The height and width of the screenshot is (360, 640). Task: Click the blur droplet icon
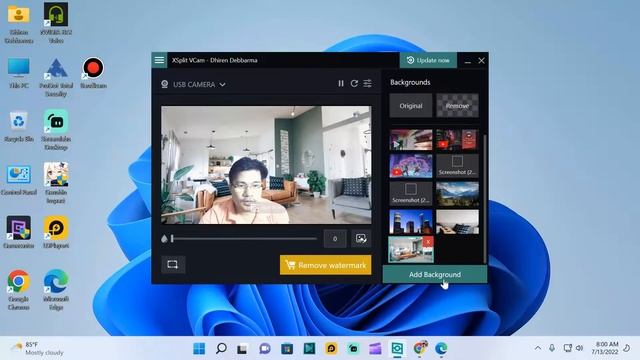pos(164,239)
